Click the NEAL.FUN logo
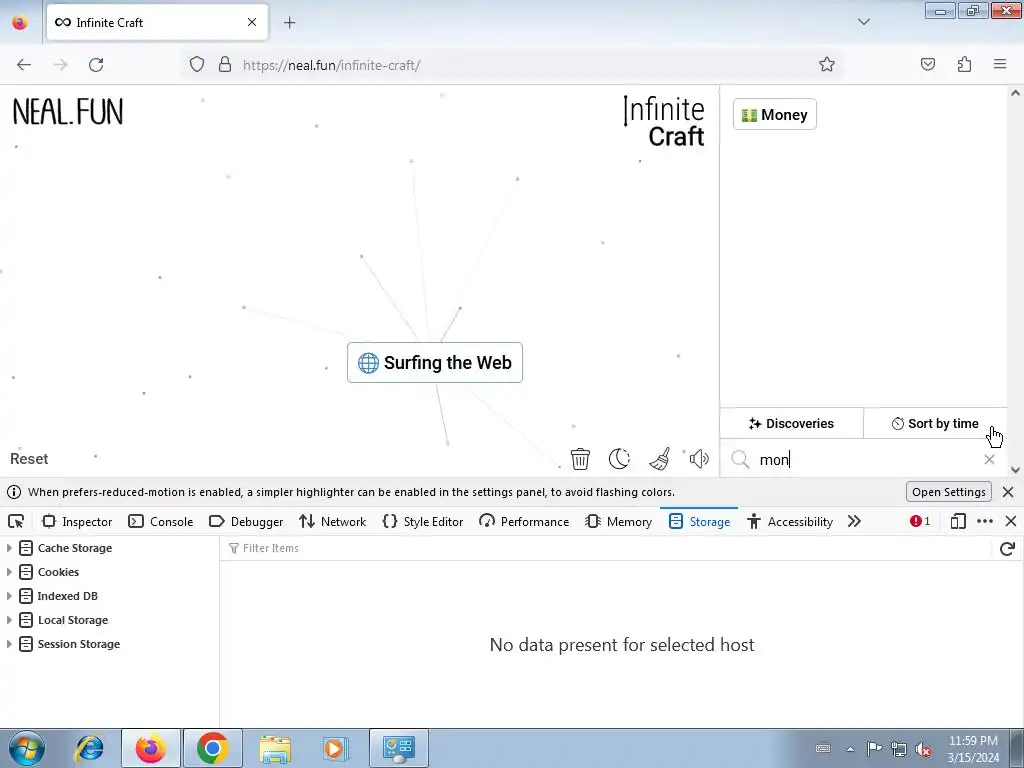 click(68, 112)
